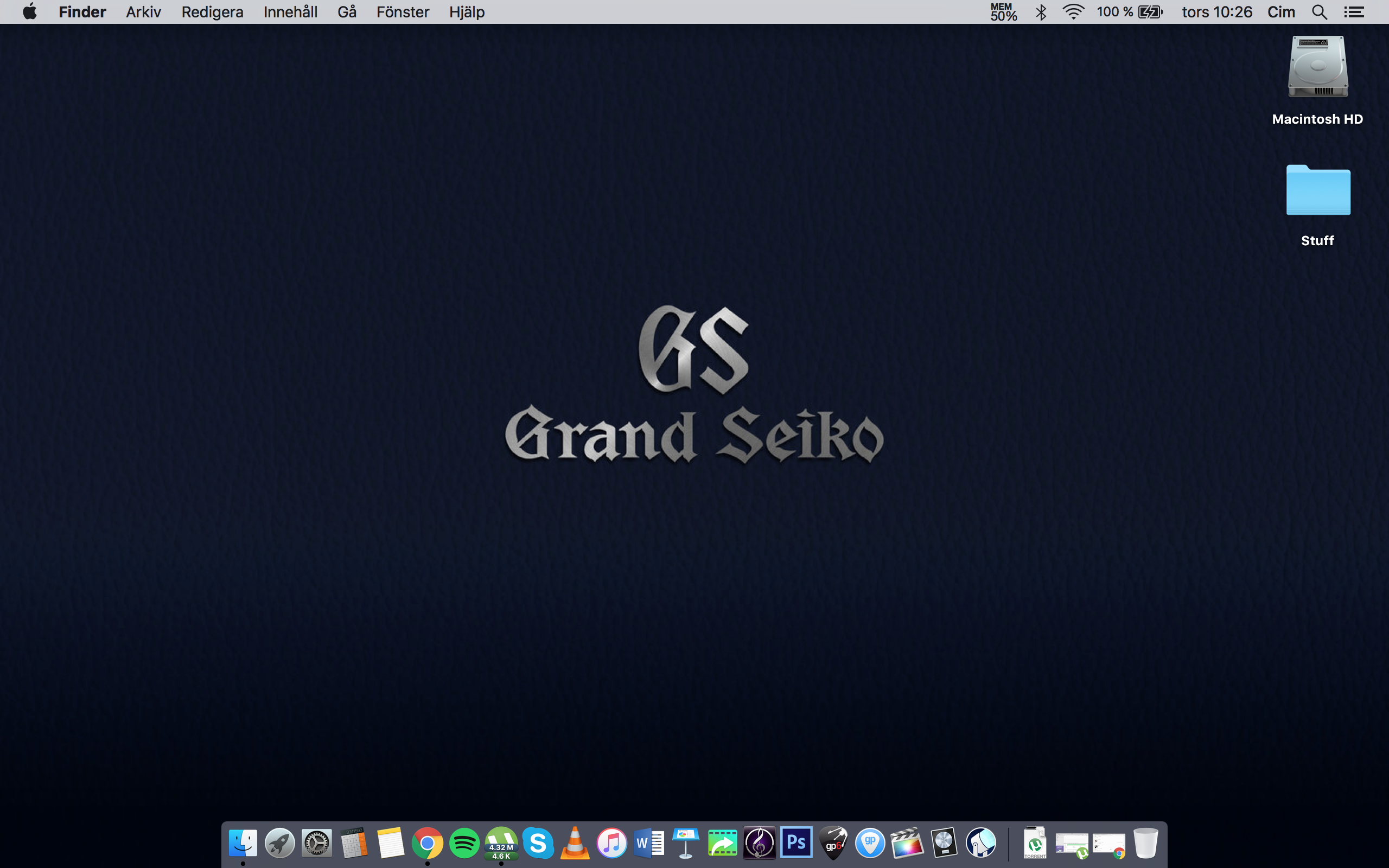The image size is (1389, 868).
Task: Open Google Chrome from the Dock
Action: tap(428, 843)
